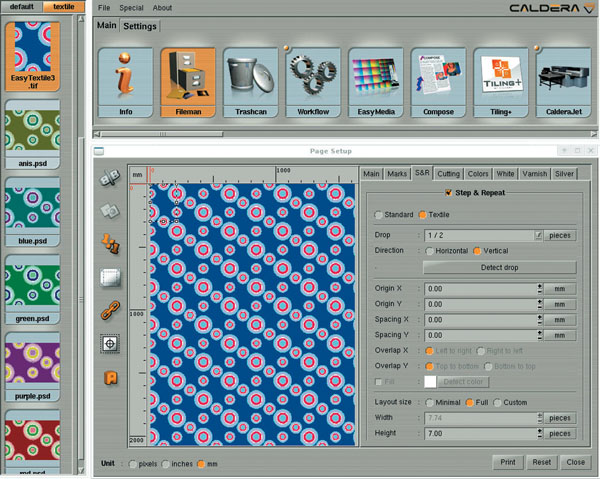600x479 pixels.
Task: Close the Page Setup dialog
Action: point(575,462)
